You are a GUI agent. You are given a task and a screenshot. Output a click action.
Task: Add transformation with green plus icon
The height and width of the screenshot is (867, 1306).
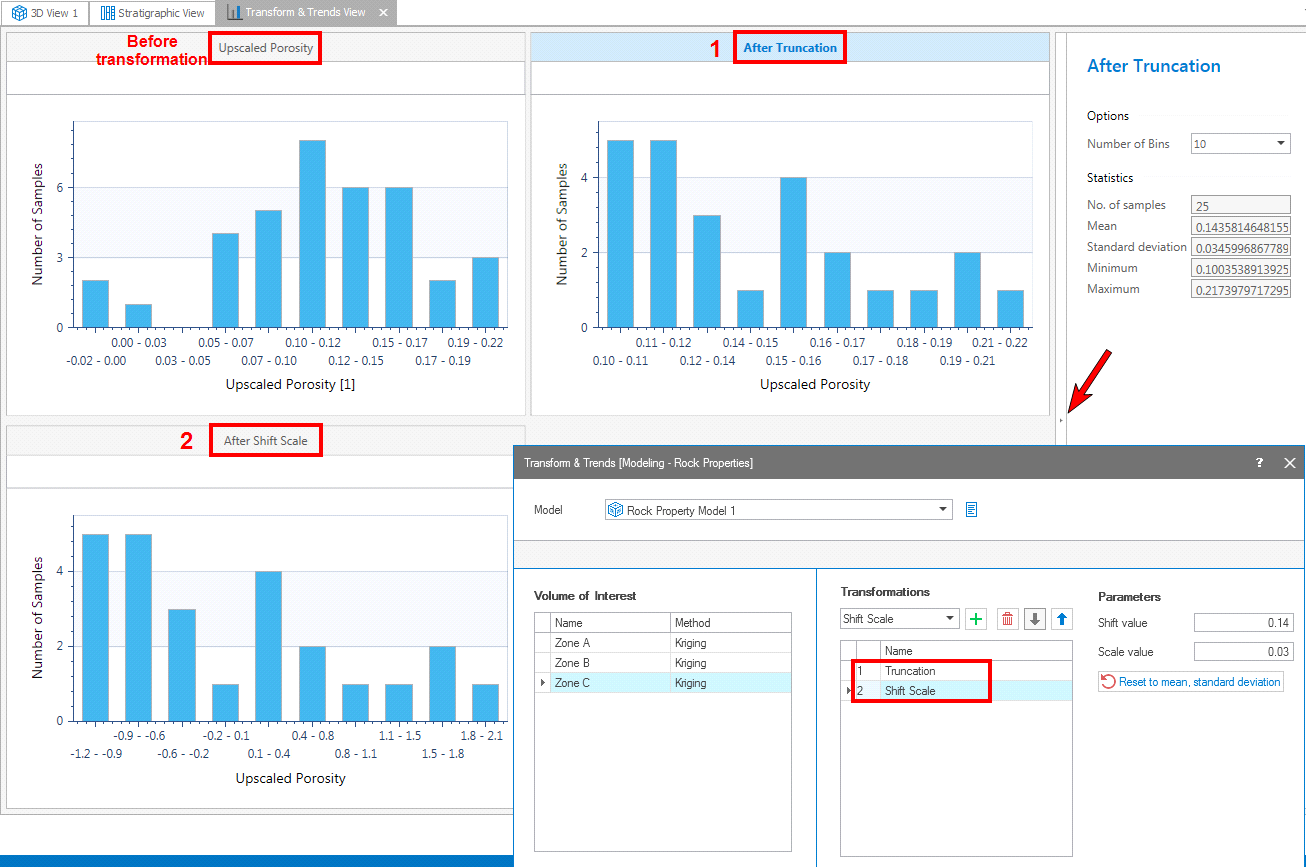(977, 619)
